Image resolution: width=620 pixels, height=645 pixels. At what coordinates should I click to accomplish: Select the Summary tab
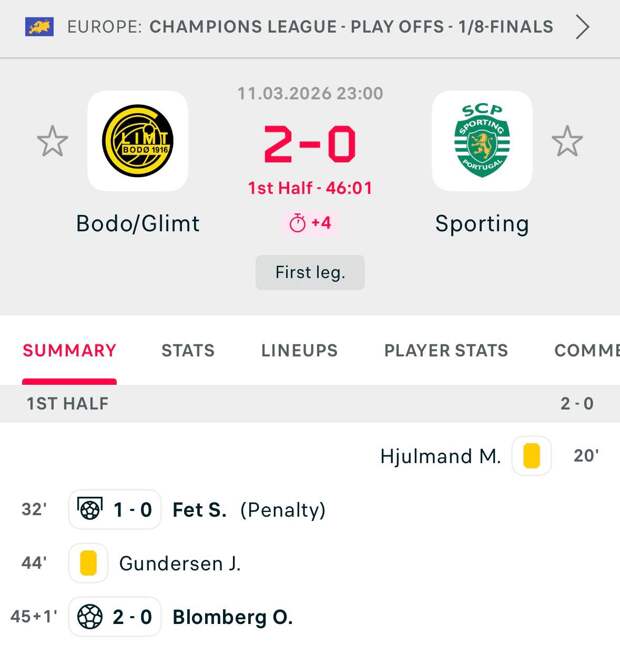click(70, 350)
